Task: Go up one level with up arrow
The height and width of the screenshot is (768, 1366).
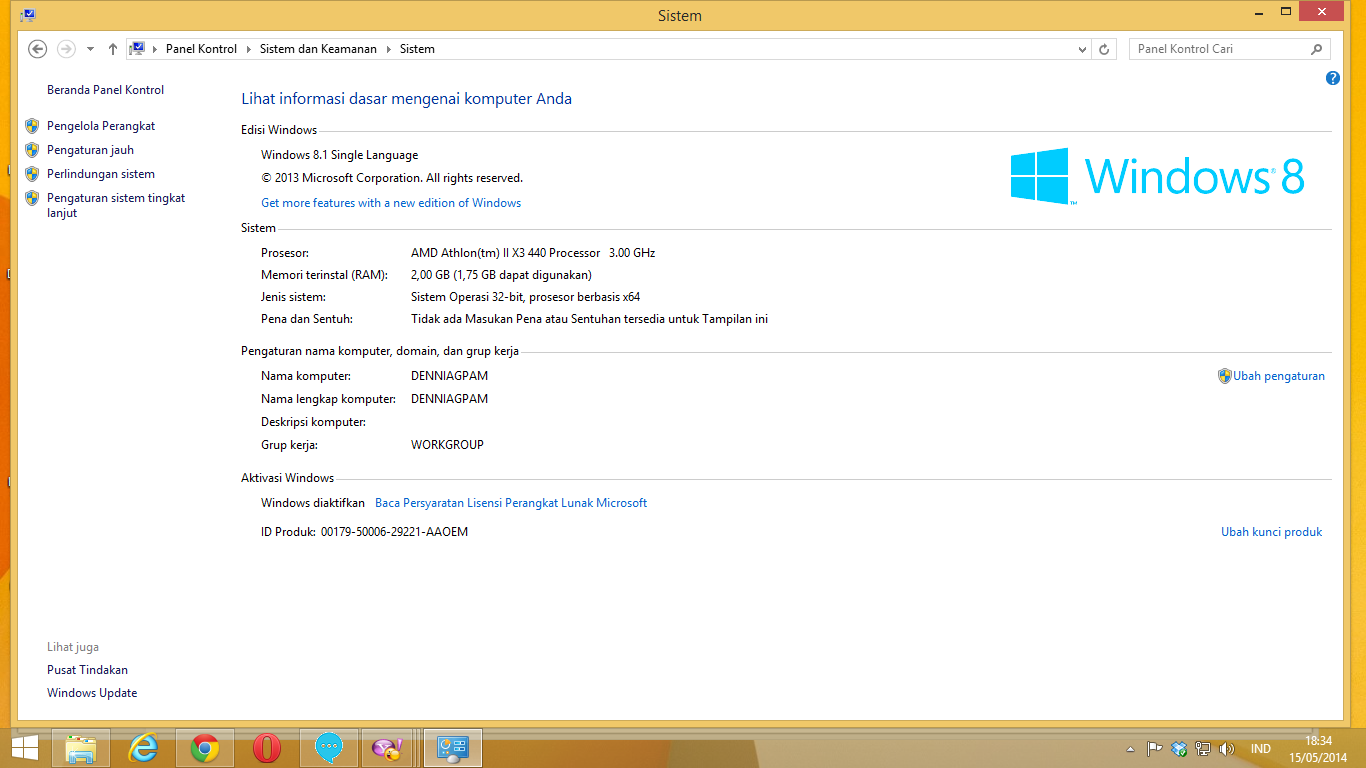Action: (113, 49)
